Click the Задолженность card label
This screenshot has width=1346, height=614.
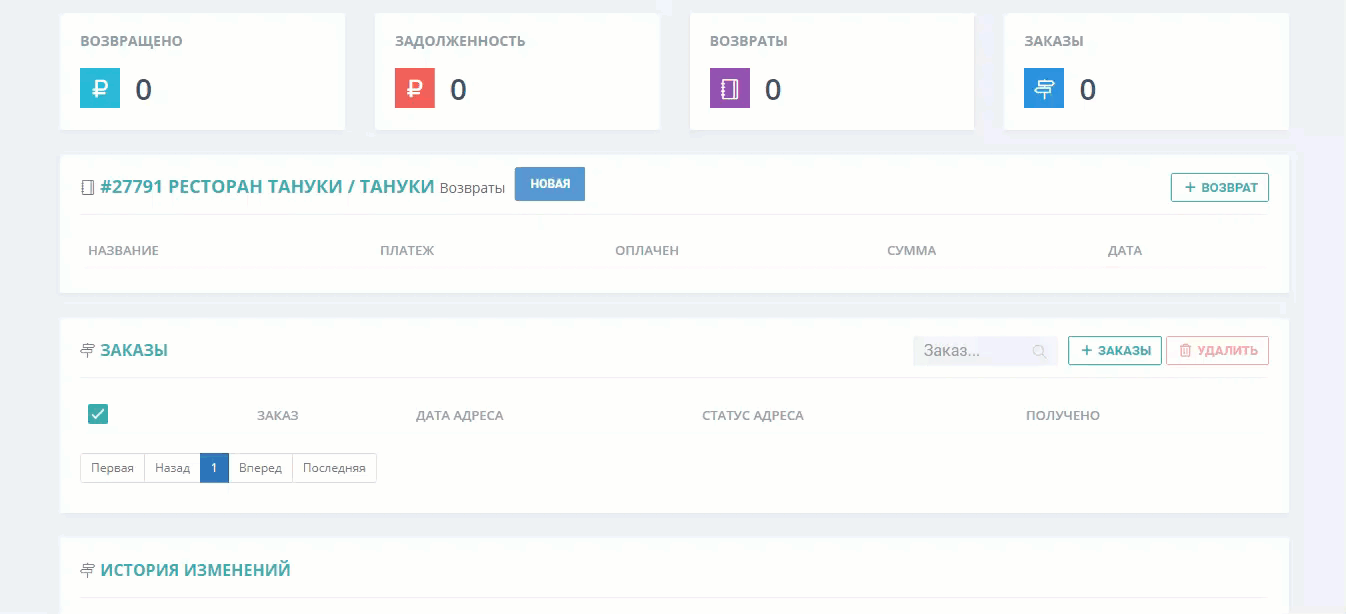(460, 41)
